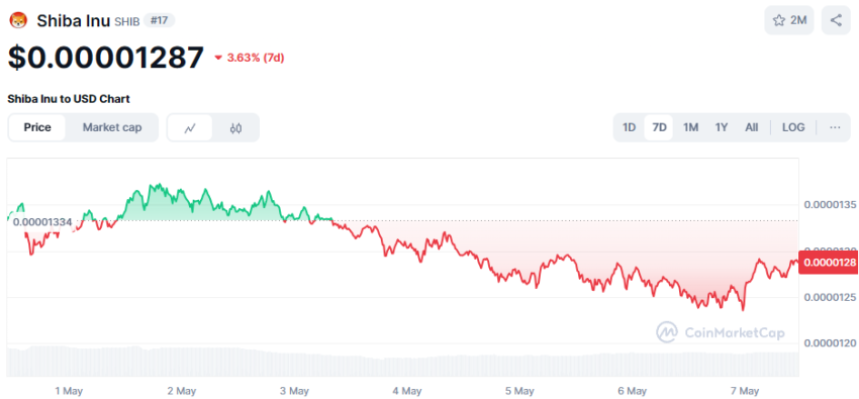859x399 pixels.
Task: Click the CoinMarketCap watermark logo
Action: 720,332
